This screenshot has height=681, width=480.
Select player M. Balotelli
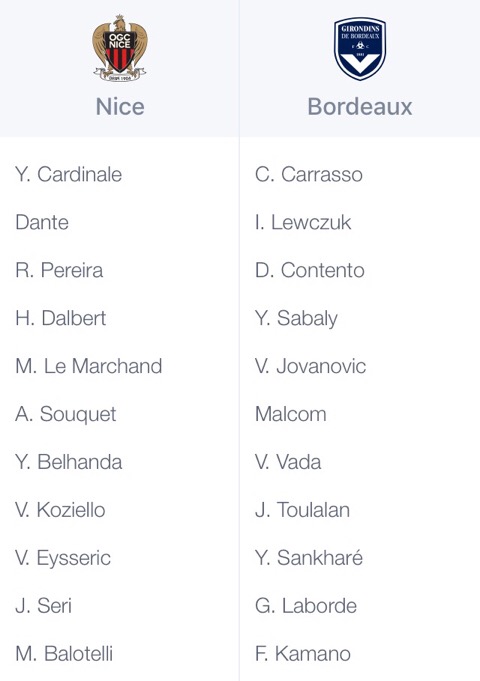pos(64,654)
